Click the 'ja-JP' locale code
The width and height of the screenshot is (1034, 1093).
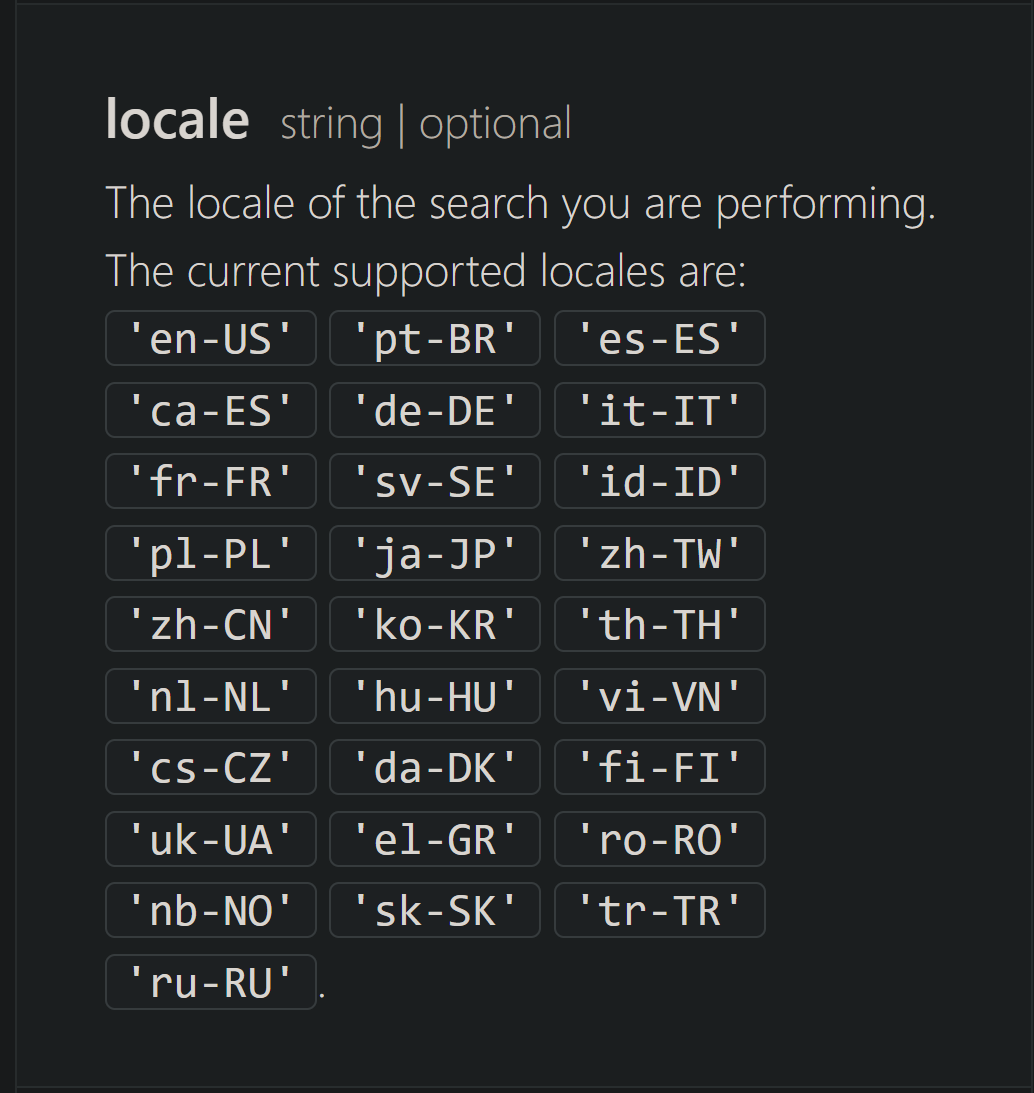click(435, 553)
